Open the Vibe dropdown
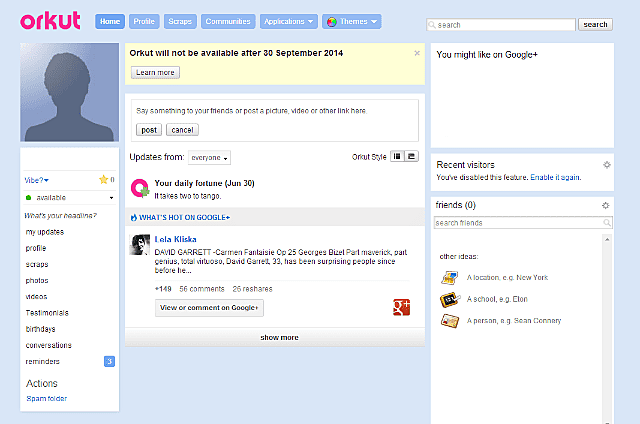This screenshot has width=640, height=424. click(36, 180)
